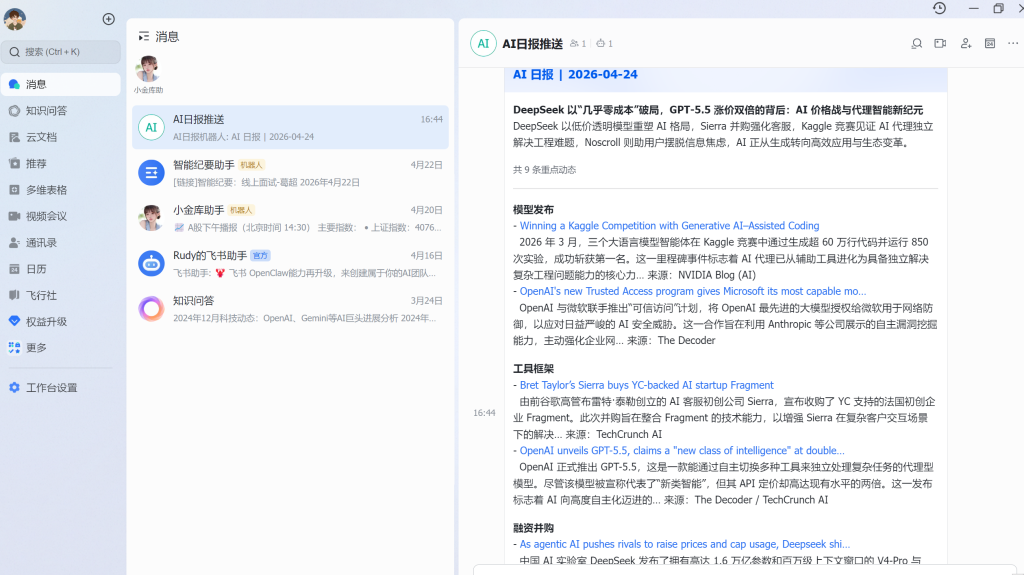Open the OpenAI unveils GPT-5.5 link
The image size is (1024, 575).
[682, 451]
